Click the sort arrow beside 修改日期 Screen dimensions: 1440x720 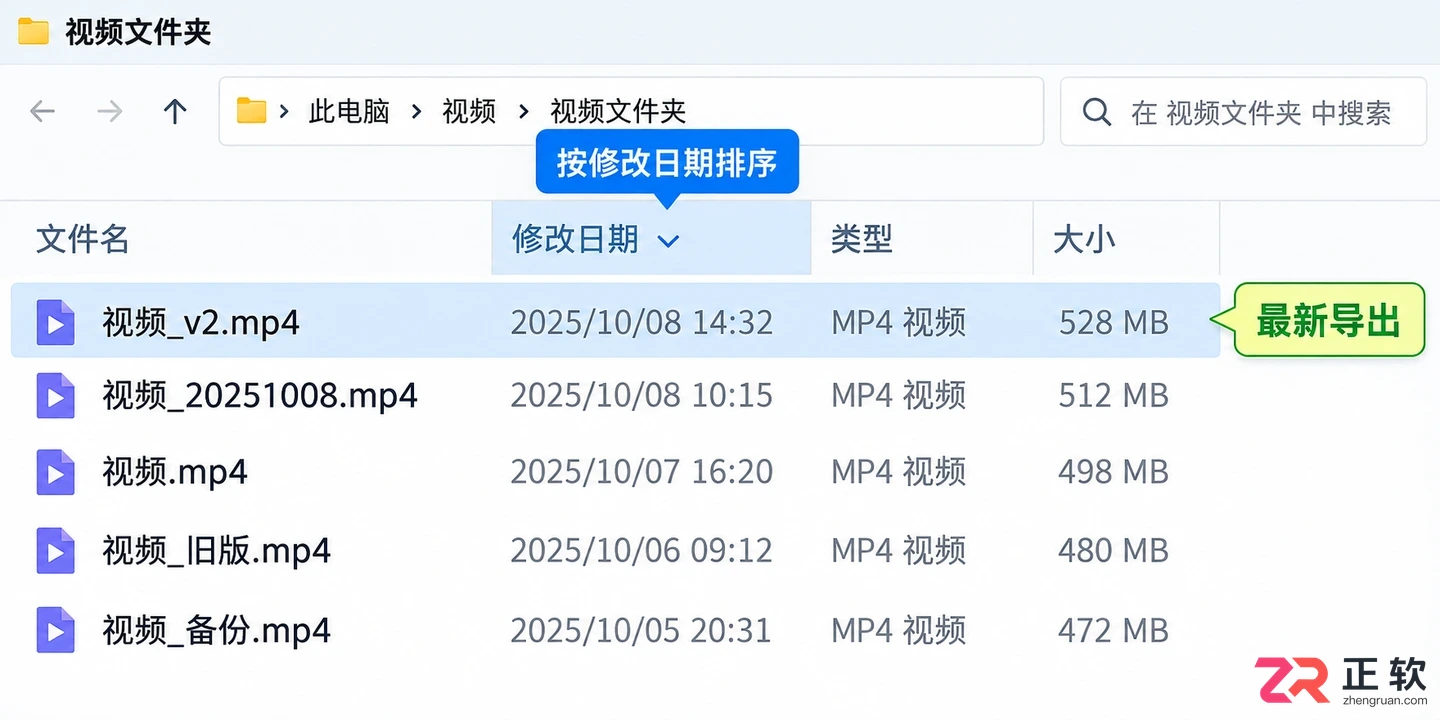pyautogui.click(x=669, y=241)
